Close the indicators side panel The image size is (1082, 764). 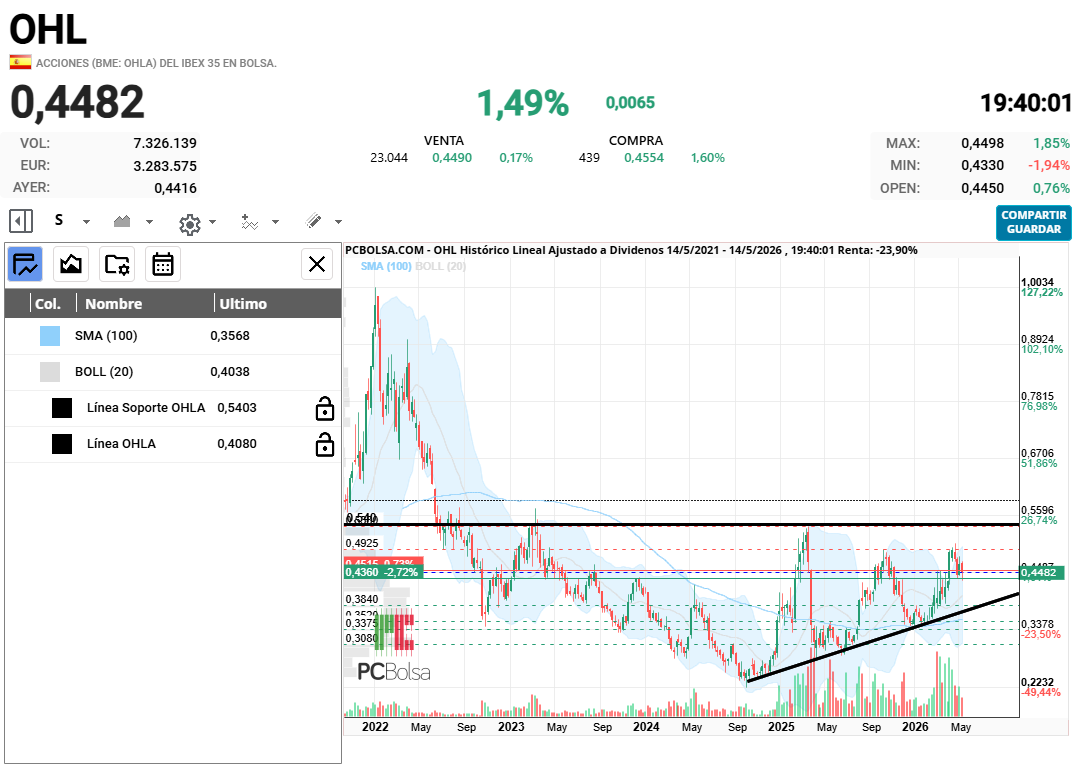pos(317,264)
